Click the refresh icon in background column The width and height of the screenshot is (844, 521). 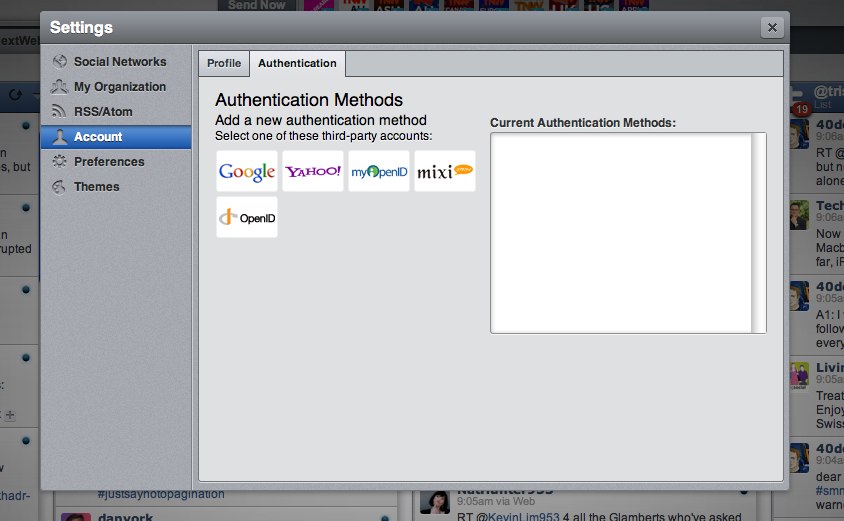(x=16, y=95)
